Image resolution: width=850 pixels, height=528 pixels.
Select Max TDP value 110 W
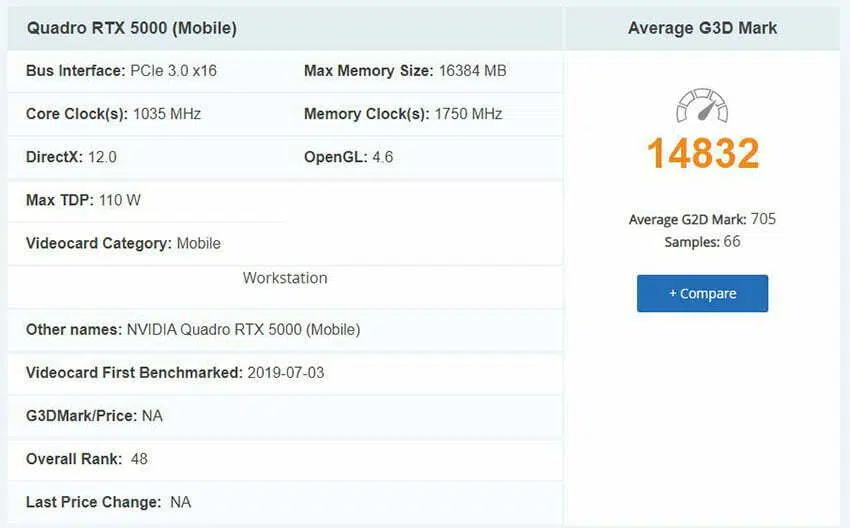tap(120, 201)
